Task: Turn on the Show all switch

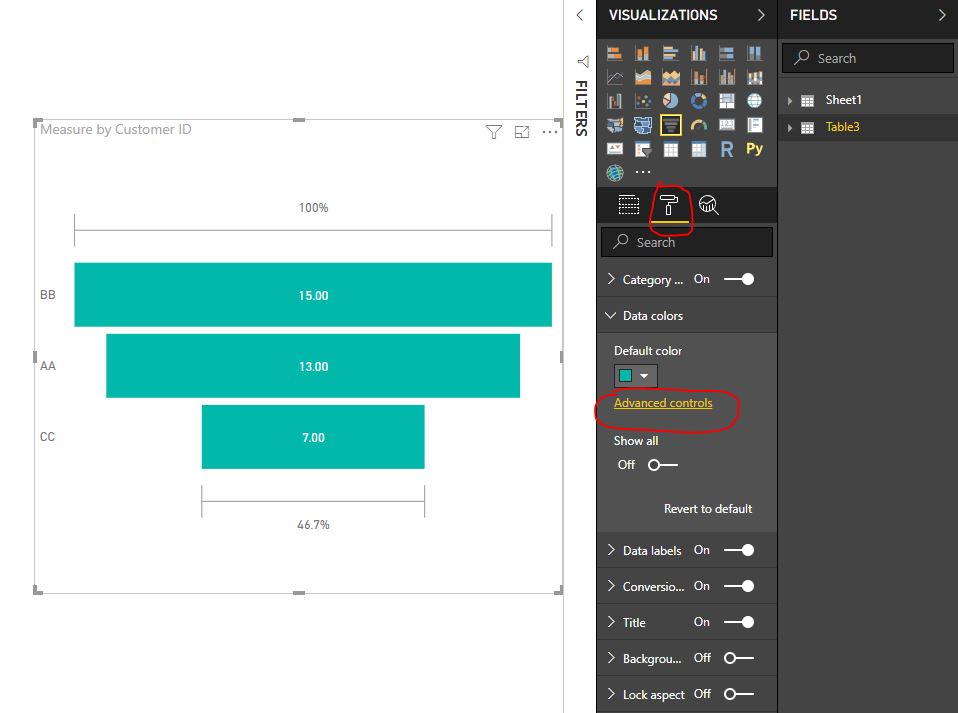Action: click(663, 465)
